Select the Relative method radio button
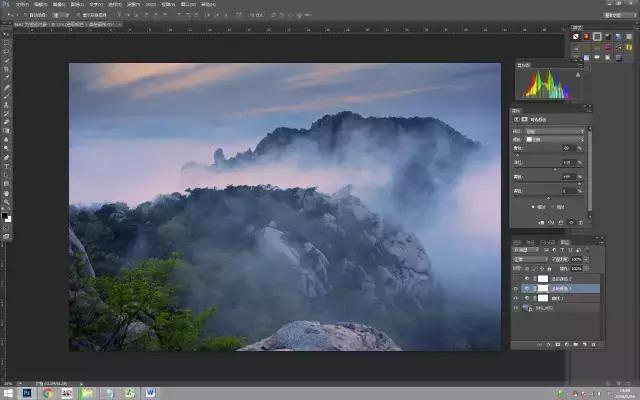 pyautogui.click(x=533, y=207)
